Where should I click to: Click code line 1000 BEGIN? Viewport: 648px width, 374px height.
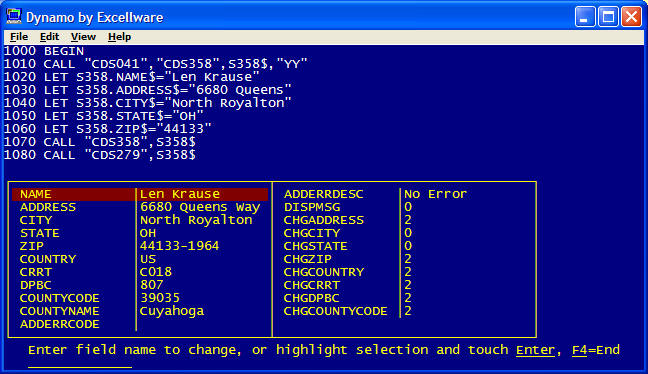click(x=44, y=51)
